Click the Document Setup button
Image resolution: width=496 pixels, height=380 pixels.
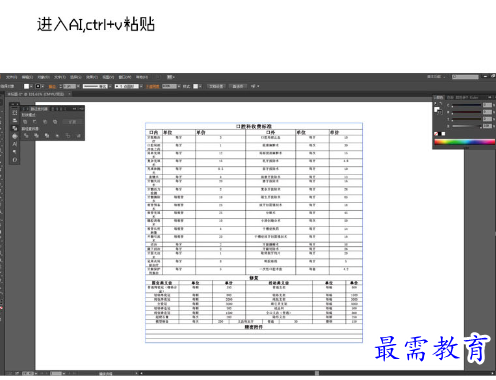click(216, 86)
